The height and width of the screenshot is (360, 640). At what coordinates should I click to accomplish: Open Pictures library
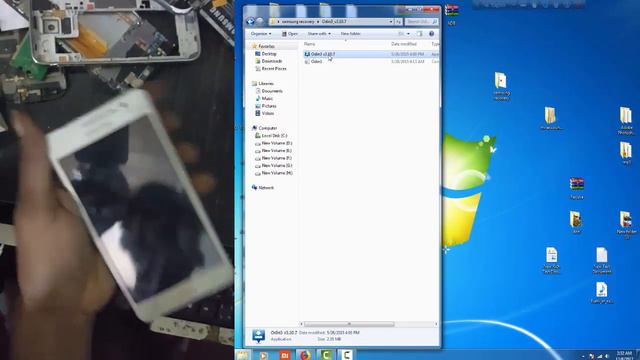coord(269,106)
